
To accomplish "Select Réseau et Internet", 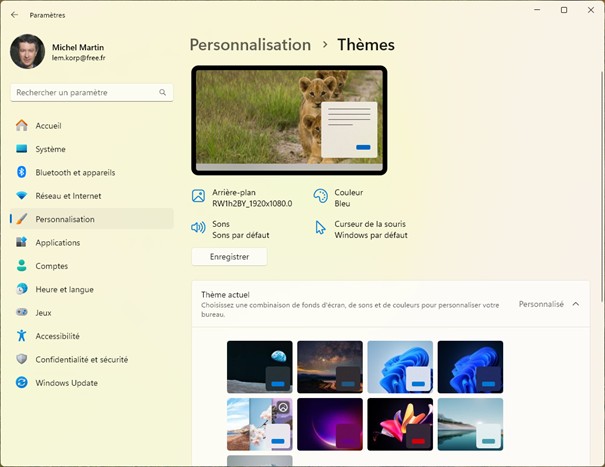I will pyautogui.click(x=92, y=196).
